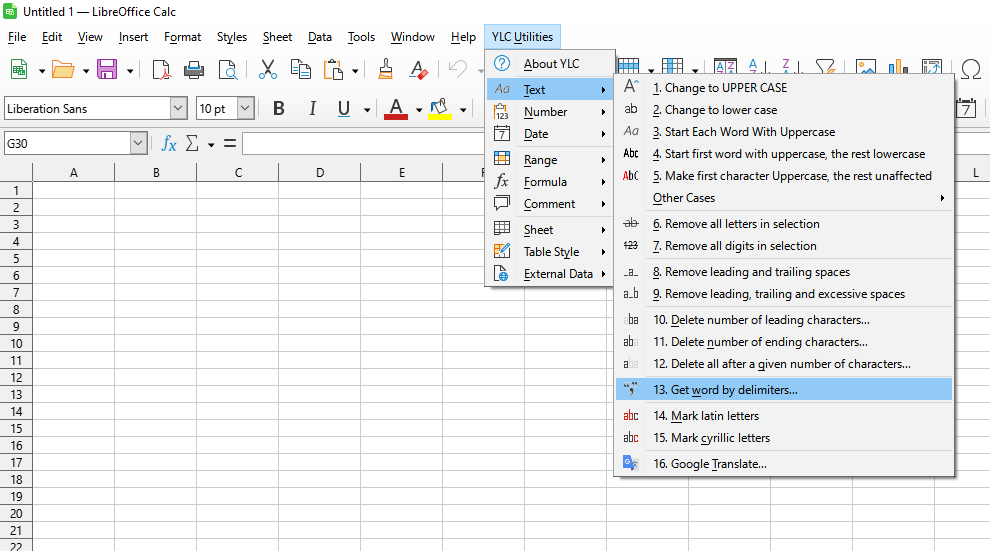Toggle Underline formatting
This screenshot has width=990, height=551.
(x=344, y=108)
